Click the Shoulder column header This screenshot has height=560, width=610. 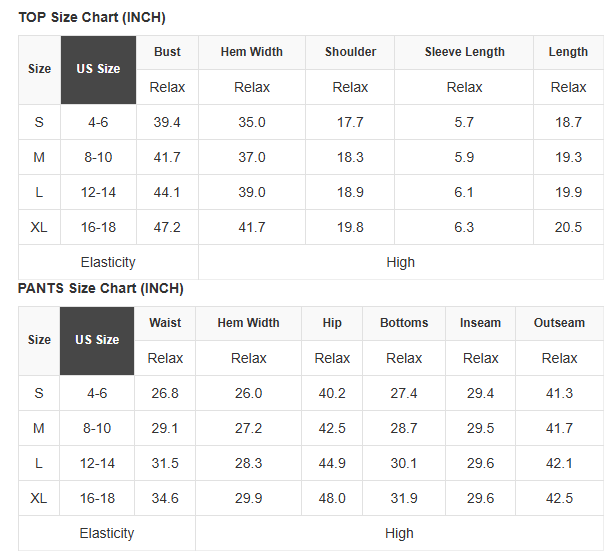coord(350,52)
